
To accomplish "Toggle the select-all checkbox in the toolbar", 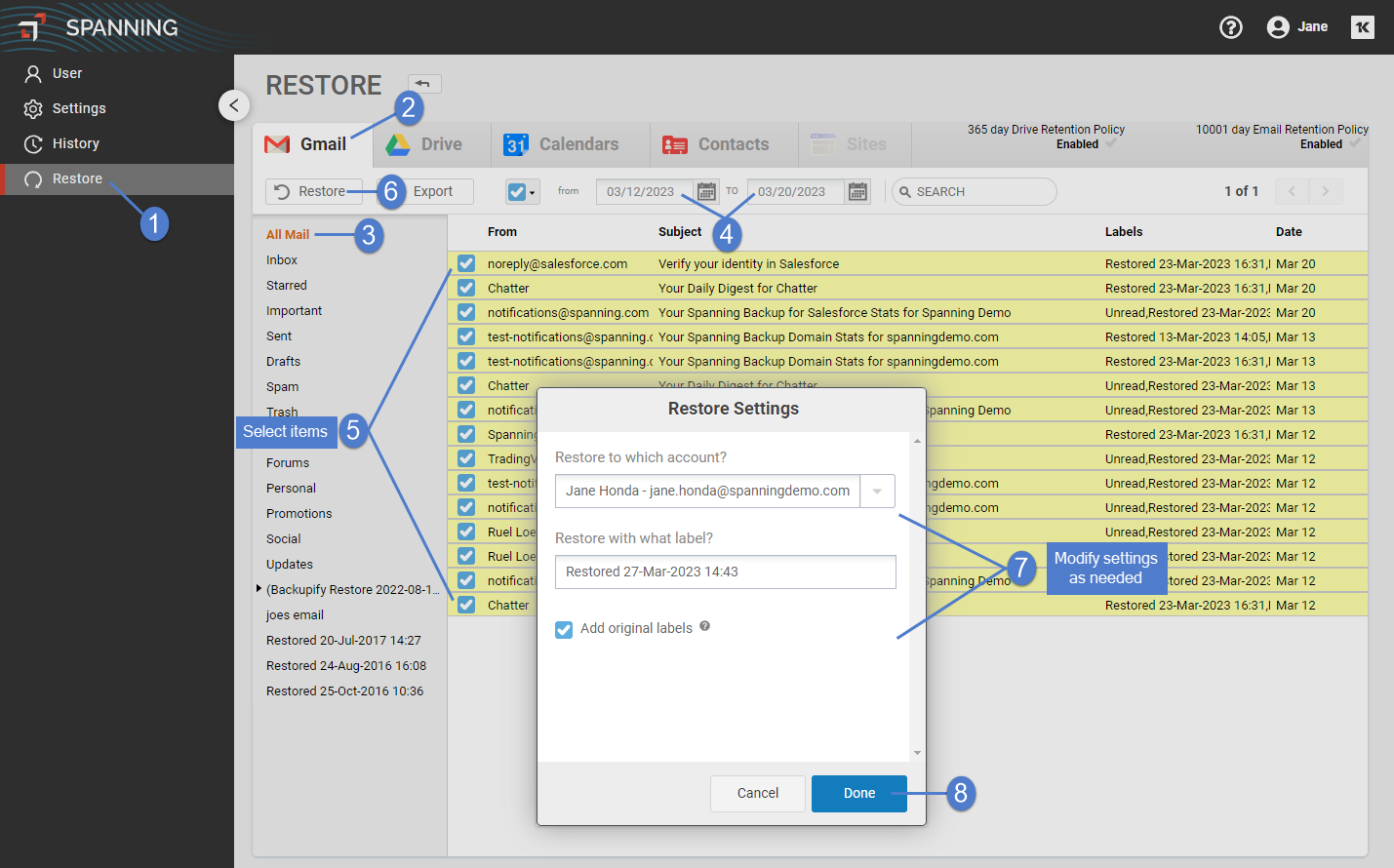I will coord(517,192).
